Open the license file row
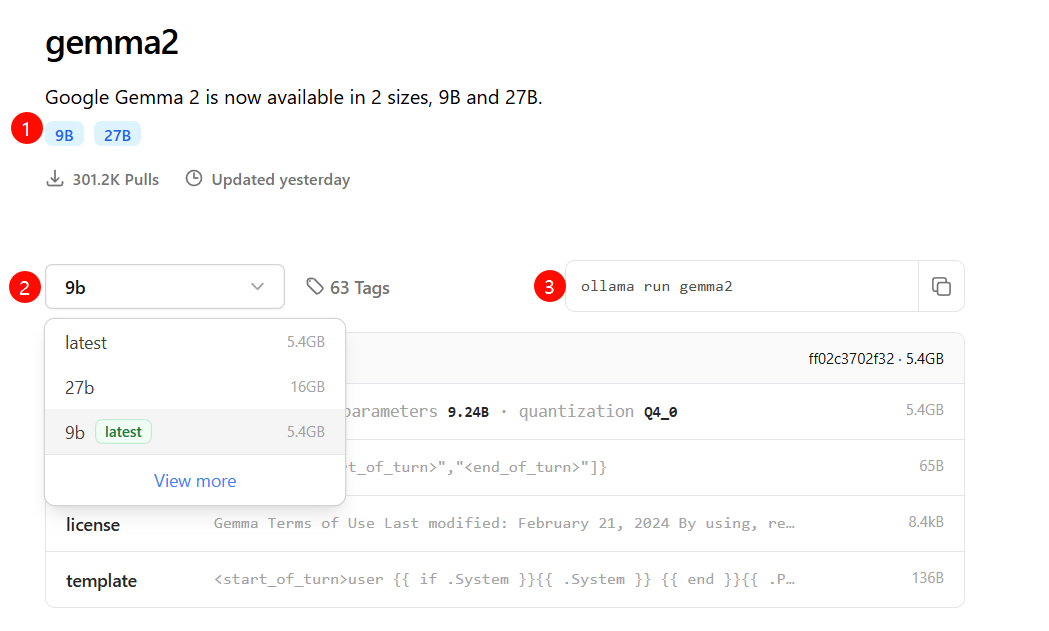1049x631 pixels. (x=504, y=524)
